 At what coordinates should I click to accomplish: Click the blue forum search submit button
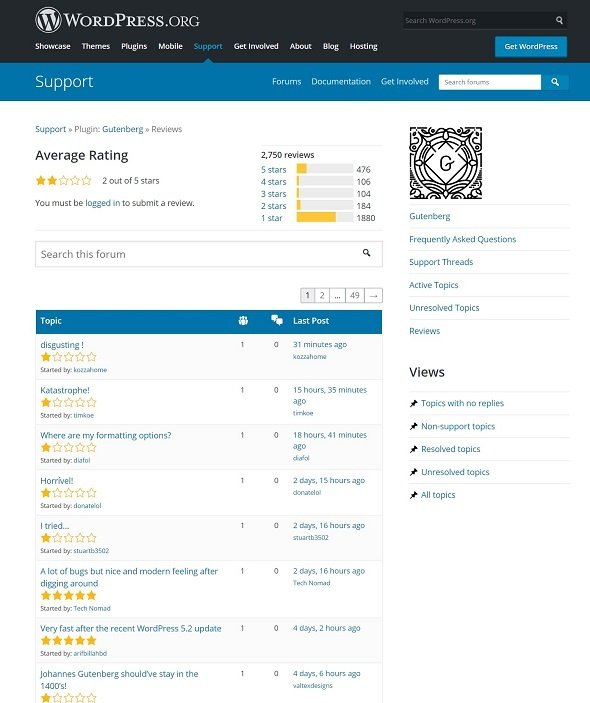tap(555, 82)
